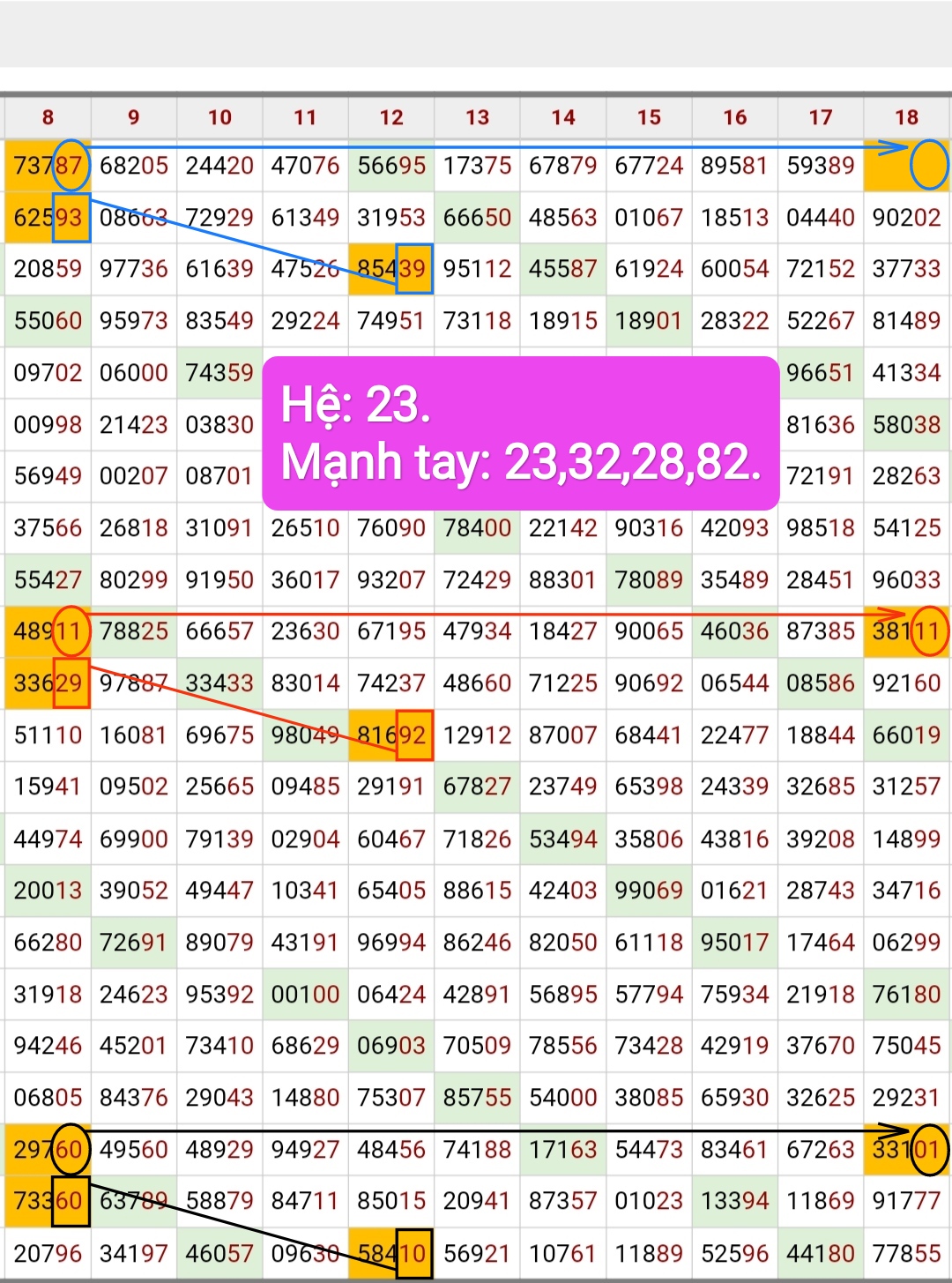Click the green cell 96651
Screen dimensions: 952x1283
pyautogui.click(x=821, y=373)
